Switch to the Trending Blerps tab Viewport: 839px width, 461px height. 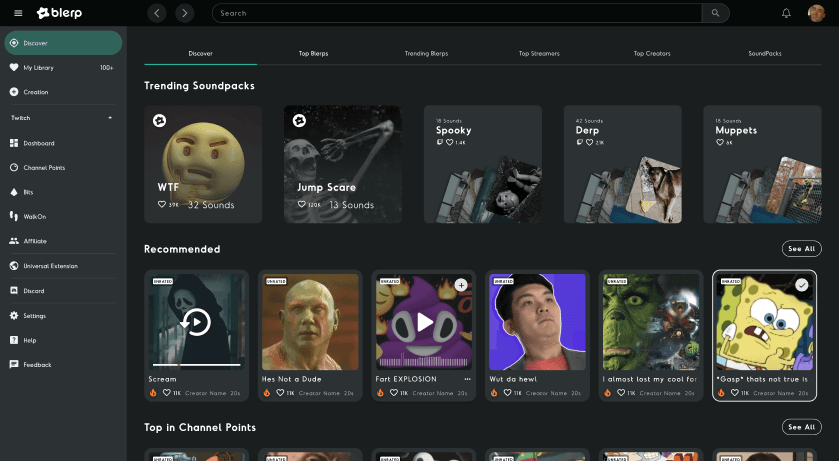coord(426,53)
